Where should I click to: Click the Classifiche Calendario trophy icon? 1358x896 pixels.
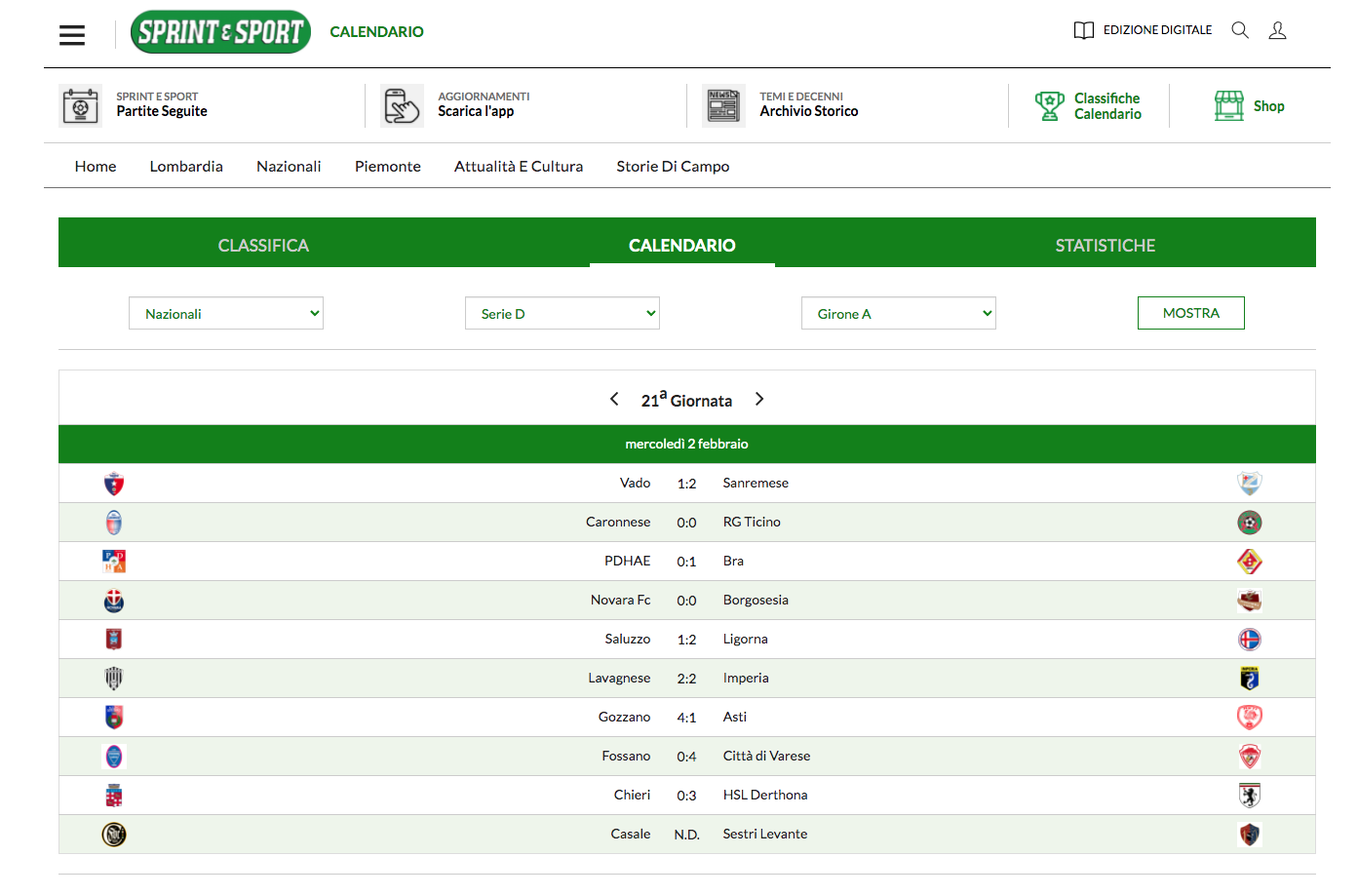1049,105
